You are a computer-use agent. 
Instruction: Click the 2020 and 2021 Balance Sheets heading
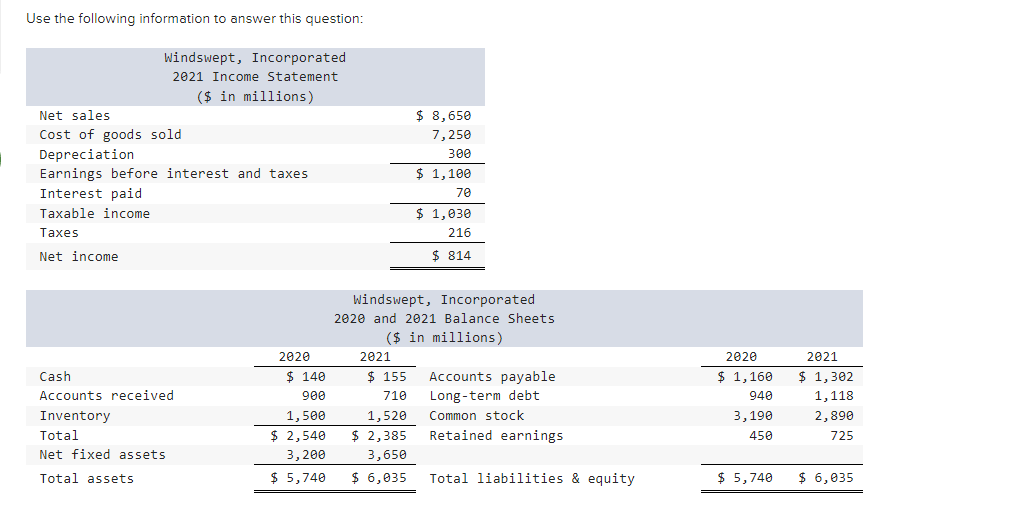pos(444,319)
